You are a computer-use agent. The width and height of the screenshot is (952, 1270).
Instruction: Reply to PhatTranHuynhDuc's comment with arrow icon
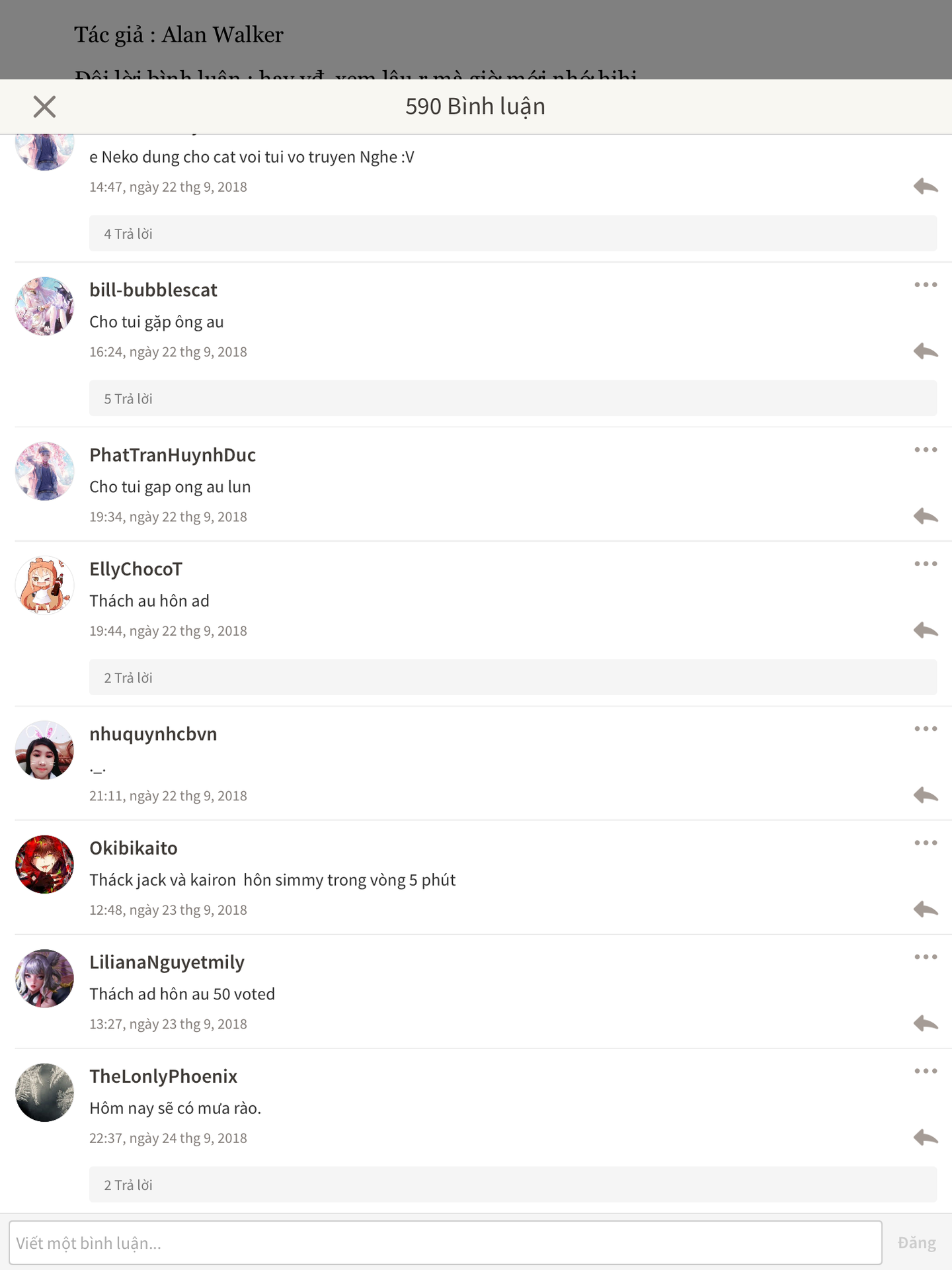[x=926, y=516]
